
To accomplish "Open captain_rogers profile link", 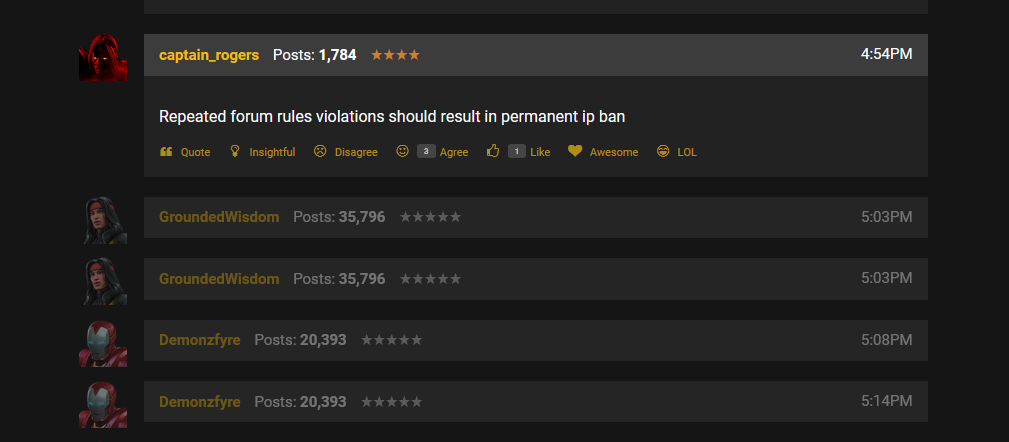I will pyautogui.click(x=209, y=55).
